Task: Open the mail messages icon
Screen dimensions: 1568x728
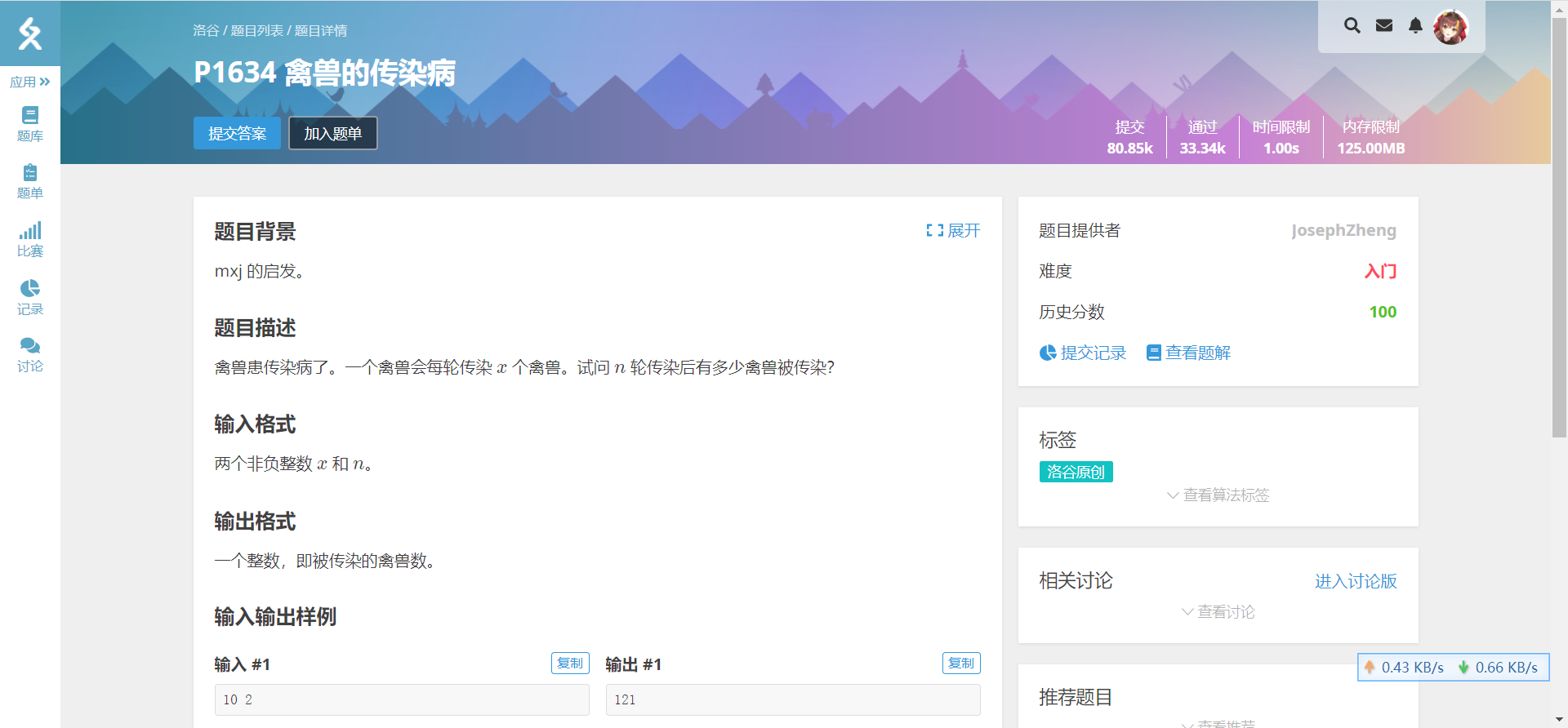Action: (1384, 25)
